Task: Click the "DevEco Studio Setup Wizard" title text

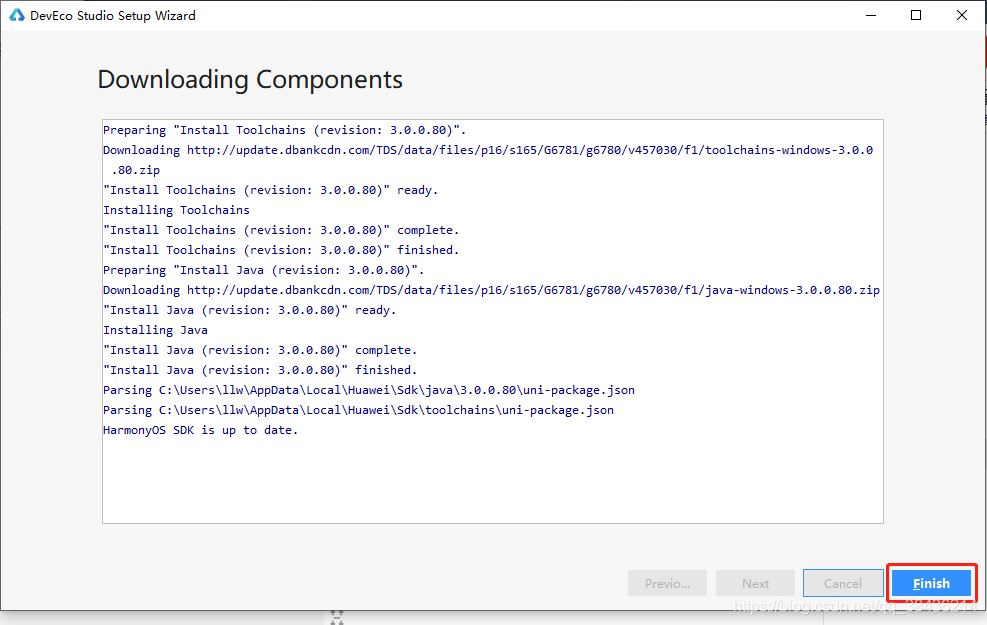Action: tap(113, 16)
